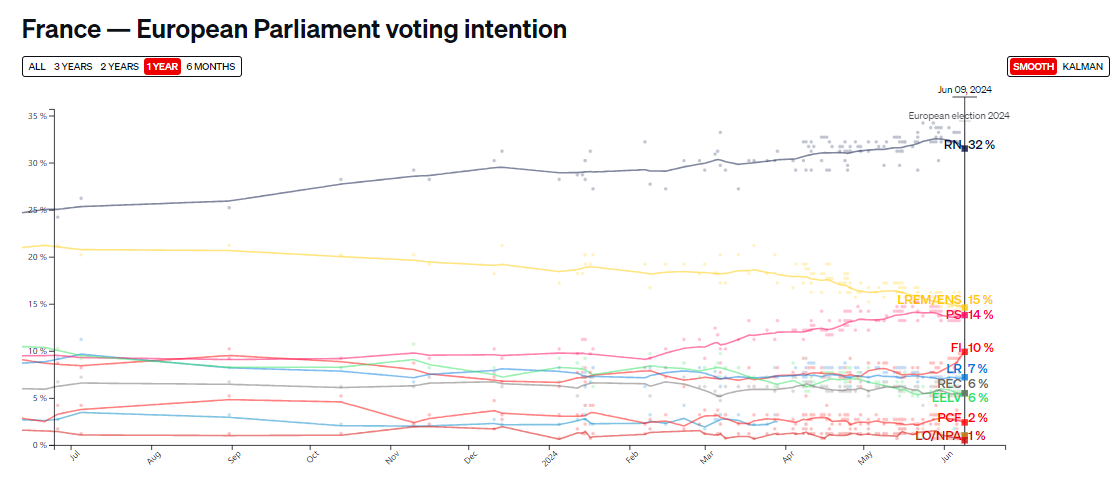Viewport: 1120px width, 477px height.
Task: Click the Jun 09, 2024 date marker
Action: point(964,90)
